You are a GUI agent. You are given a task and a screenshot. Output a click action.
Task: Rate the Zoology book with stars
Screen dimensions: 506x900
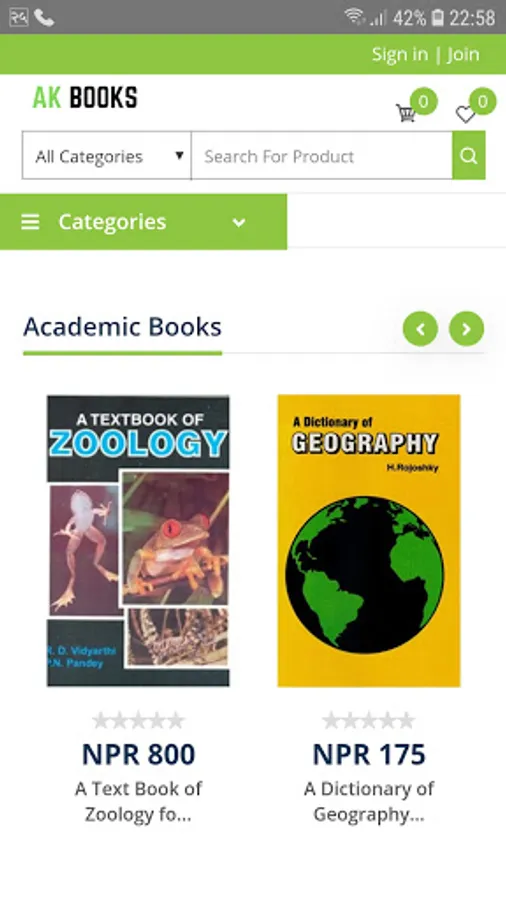point(138,720)
